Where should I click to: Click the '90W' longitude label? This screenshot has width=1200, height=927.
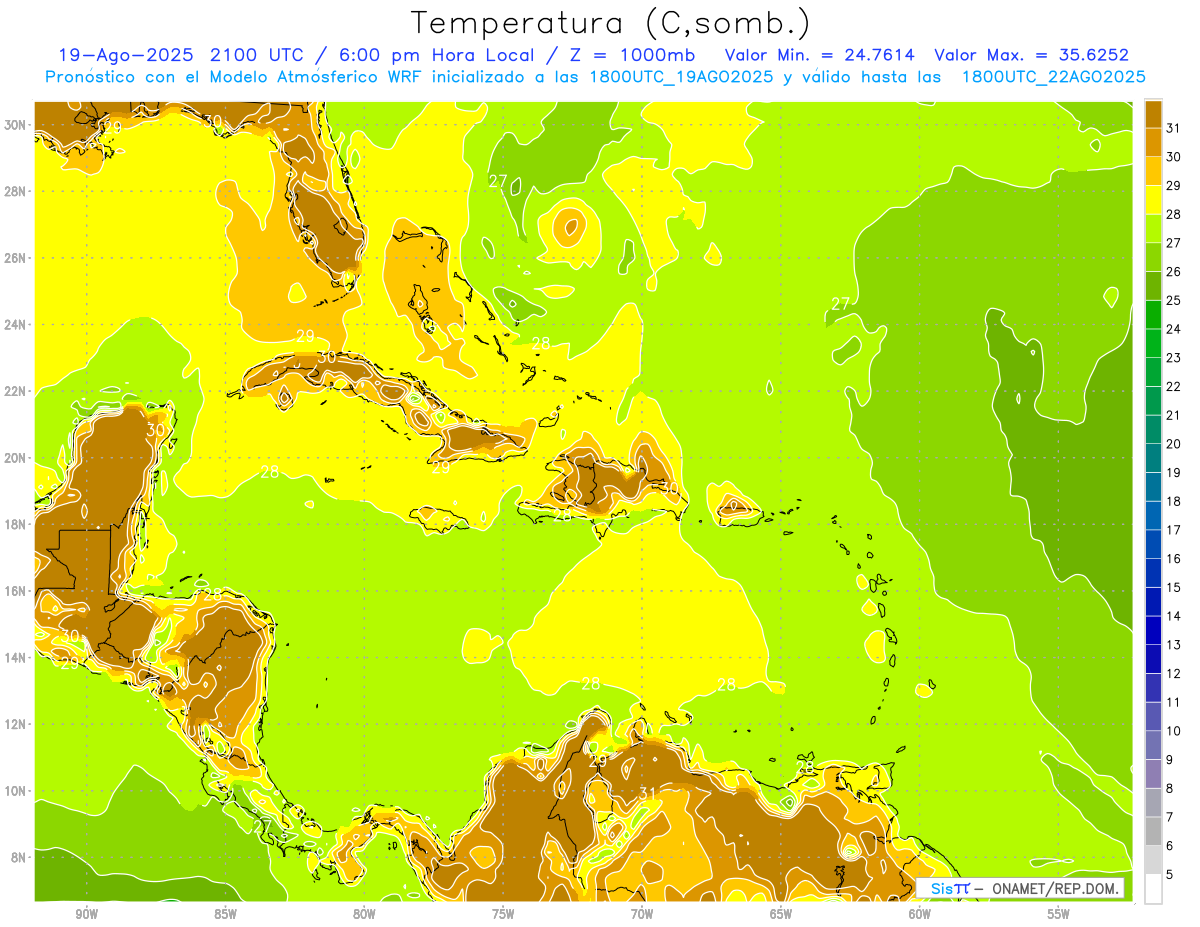[87, 914]
